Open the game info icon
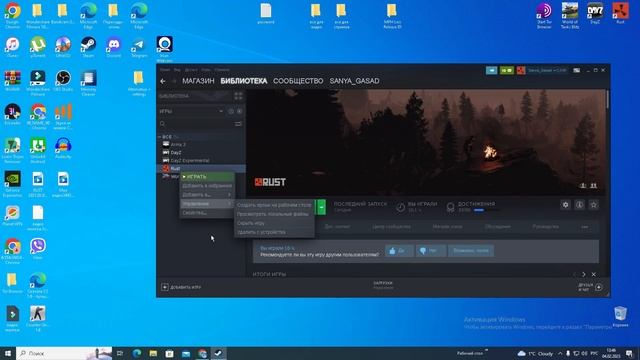 point(579,205)
